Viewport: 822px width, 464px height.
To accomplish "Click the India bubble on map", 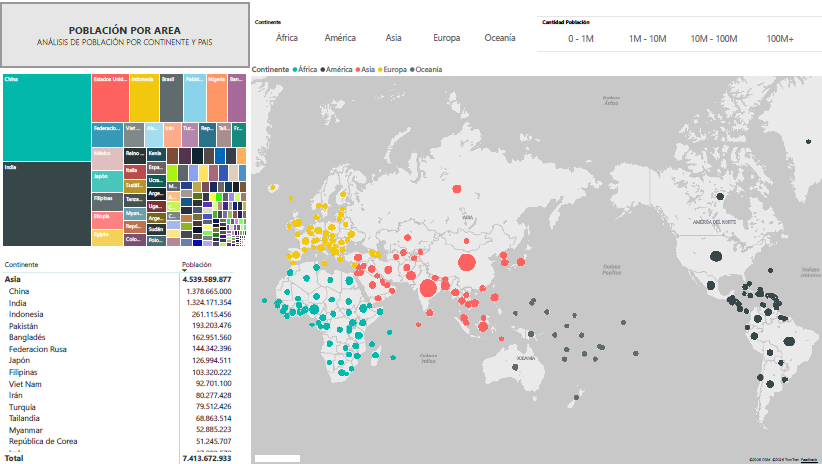I will point(428,288).
